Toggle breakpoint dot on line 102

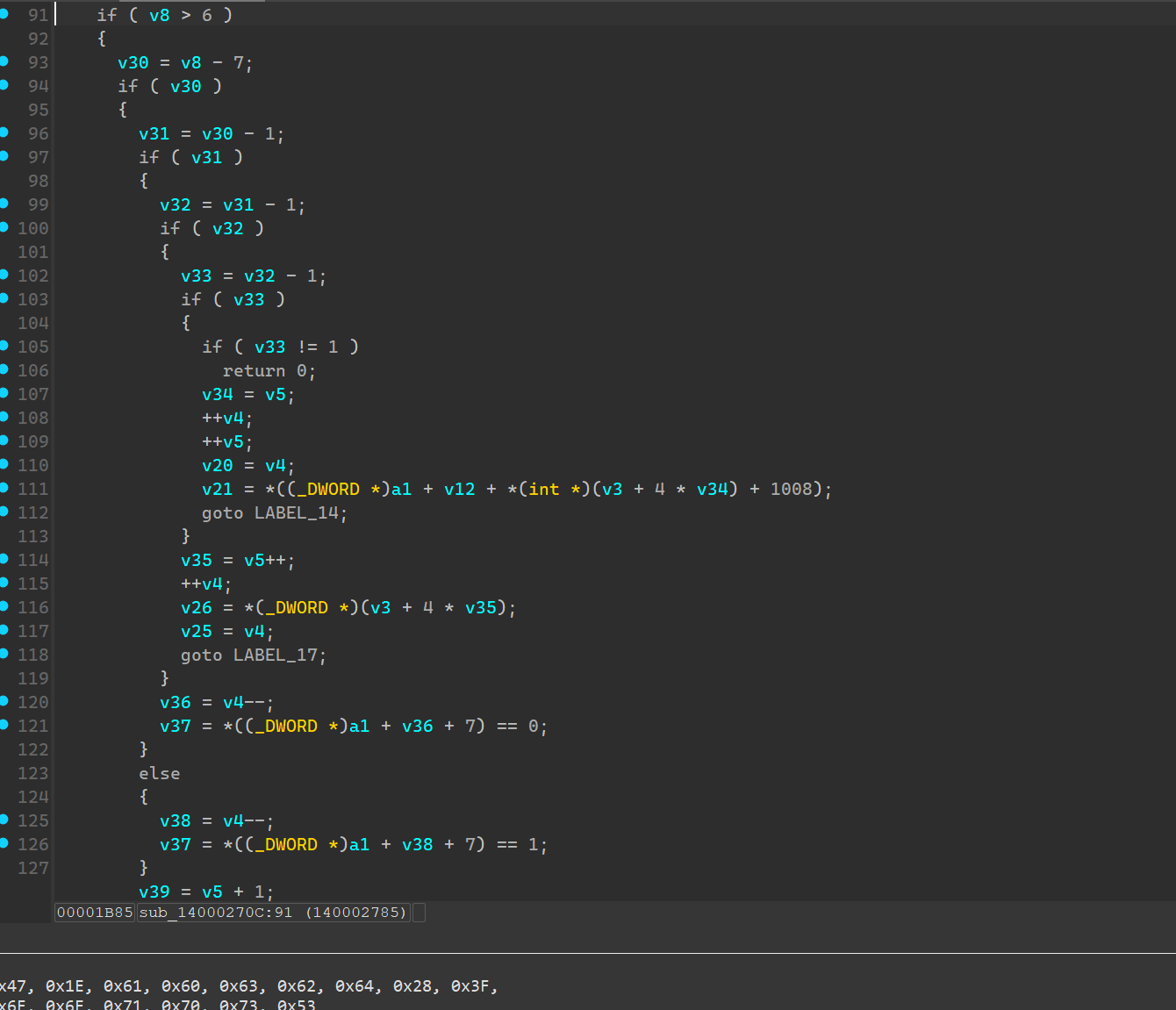4,275
